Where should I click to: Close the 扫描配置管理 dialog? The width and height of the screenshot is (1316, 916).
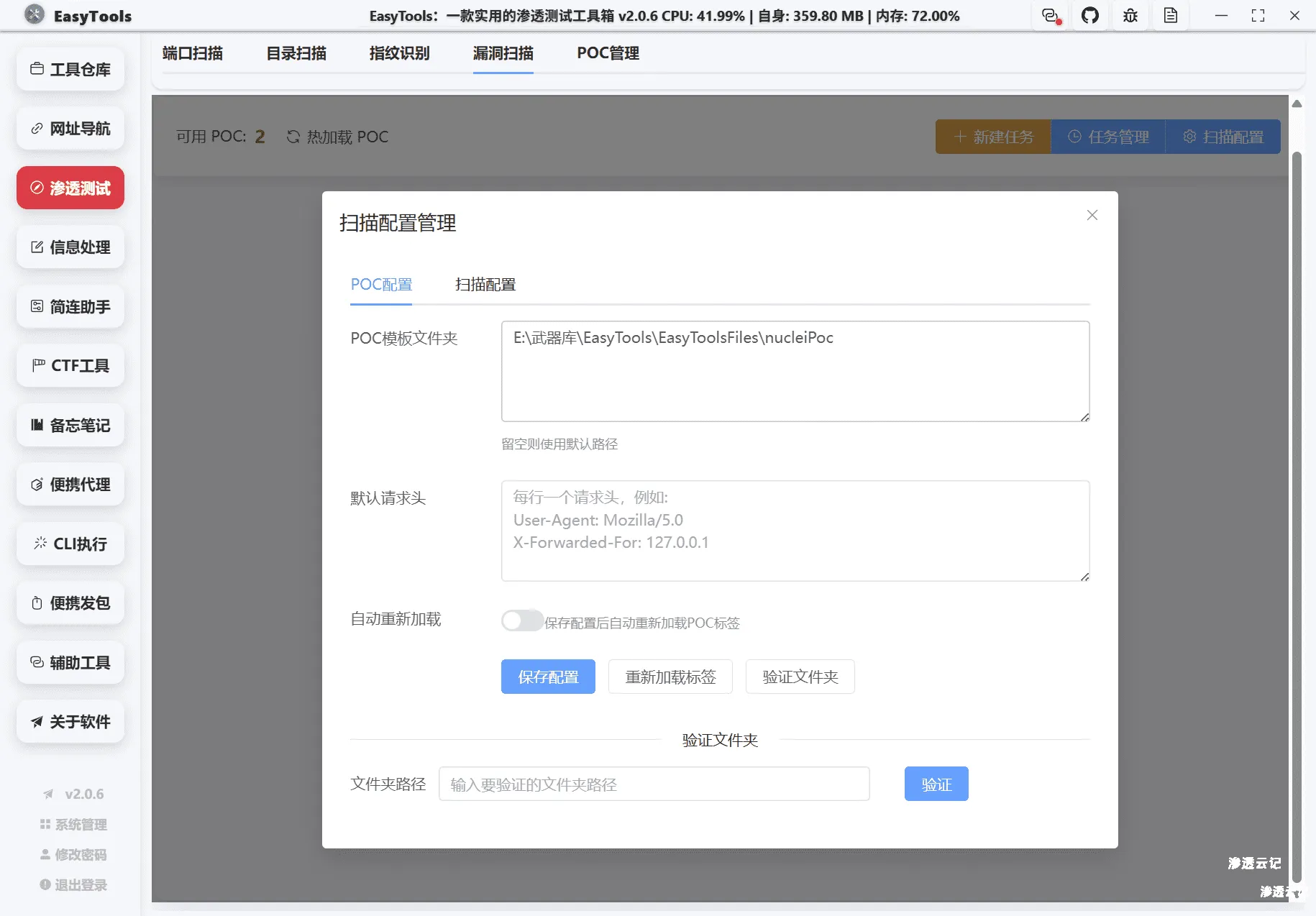click(1092, 215)
